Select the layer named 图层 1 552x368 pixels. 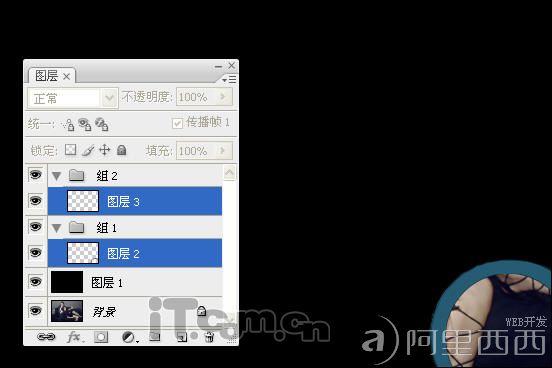[107, 282]
